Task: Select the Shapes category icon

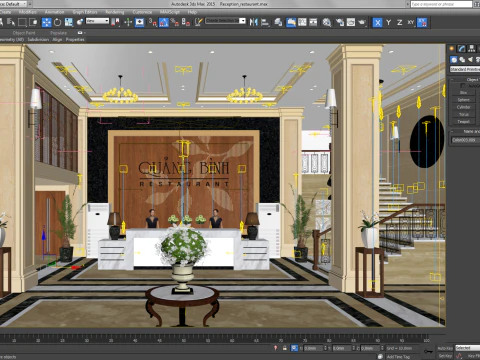Action: [x=462, y=60]
